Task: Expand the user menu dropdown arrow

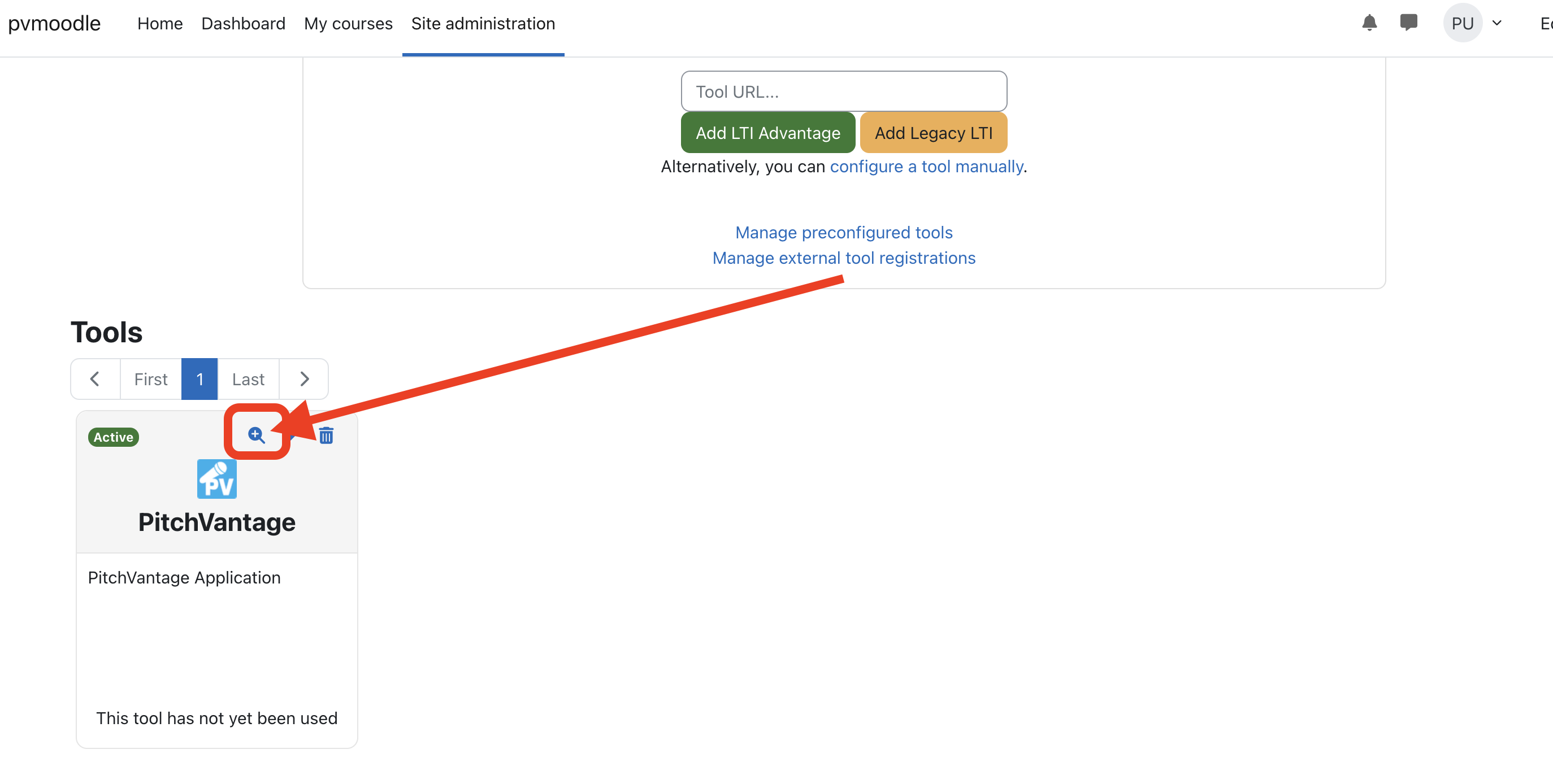Action: pyautogui.click(x=1497, y=23)
